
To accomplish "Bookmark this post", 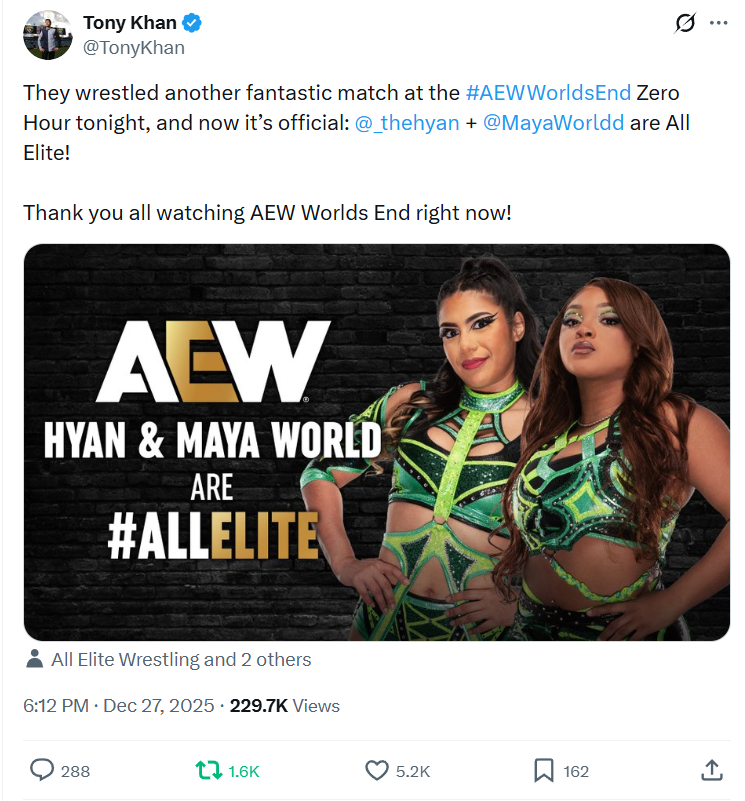I will pos(543,770).
